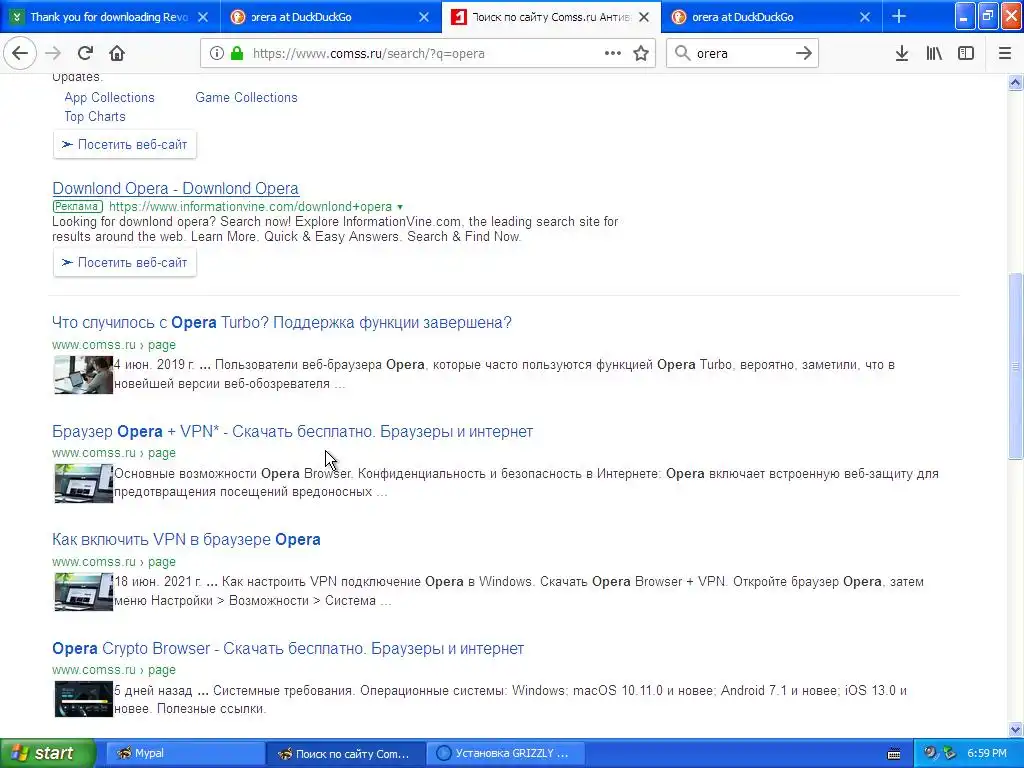1024x768 pixels.
Task: Click the second system tray icon
Action: [949, 753]
